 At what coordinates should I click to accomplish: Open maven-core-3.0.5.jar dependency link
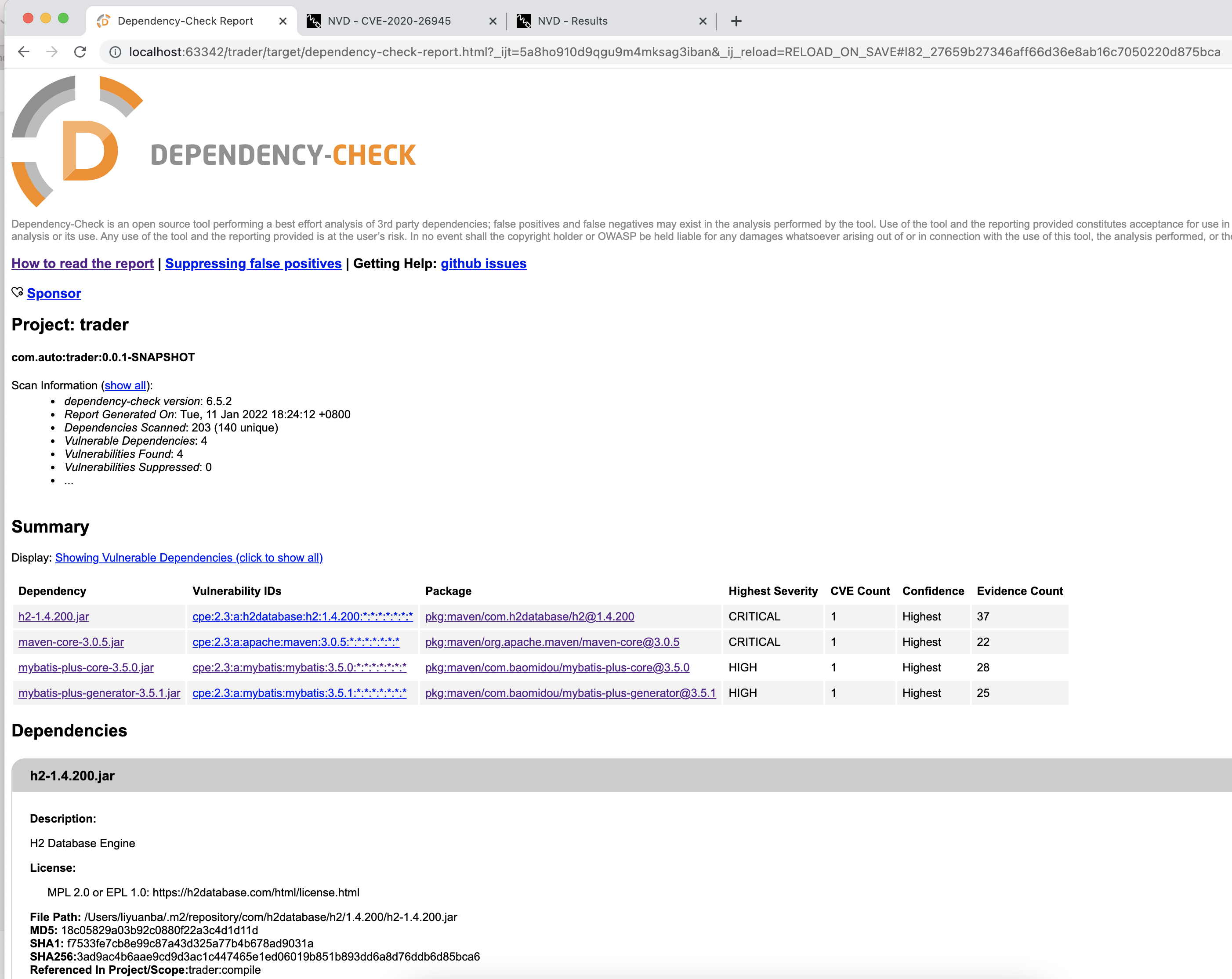click(71, 642)
